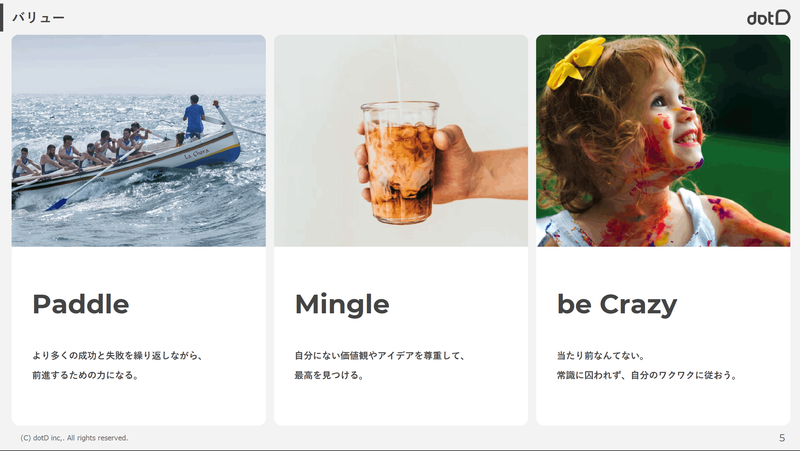Viewport: 800px width, 451px height.
Task: Click the yellow bow in girl's hair
Action: (x=575, y=63)
